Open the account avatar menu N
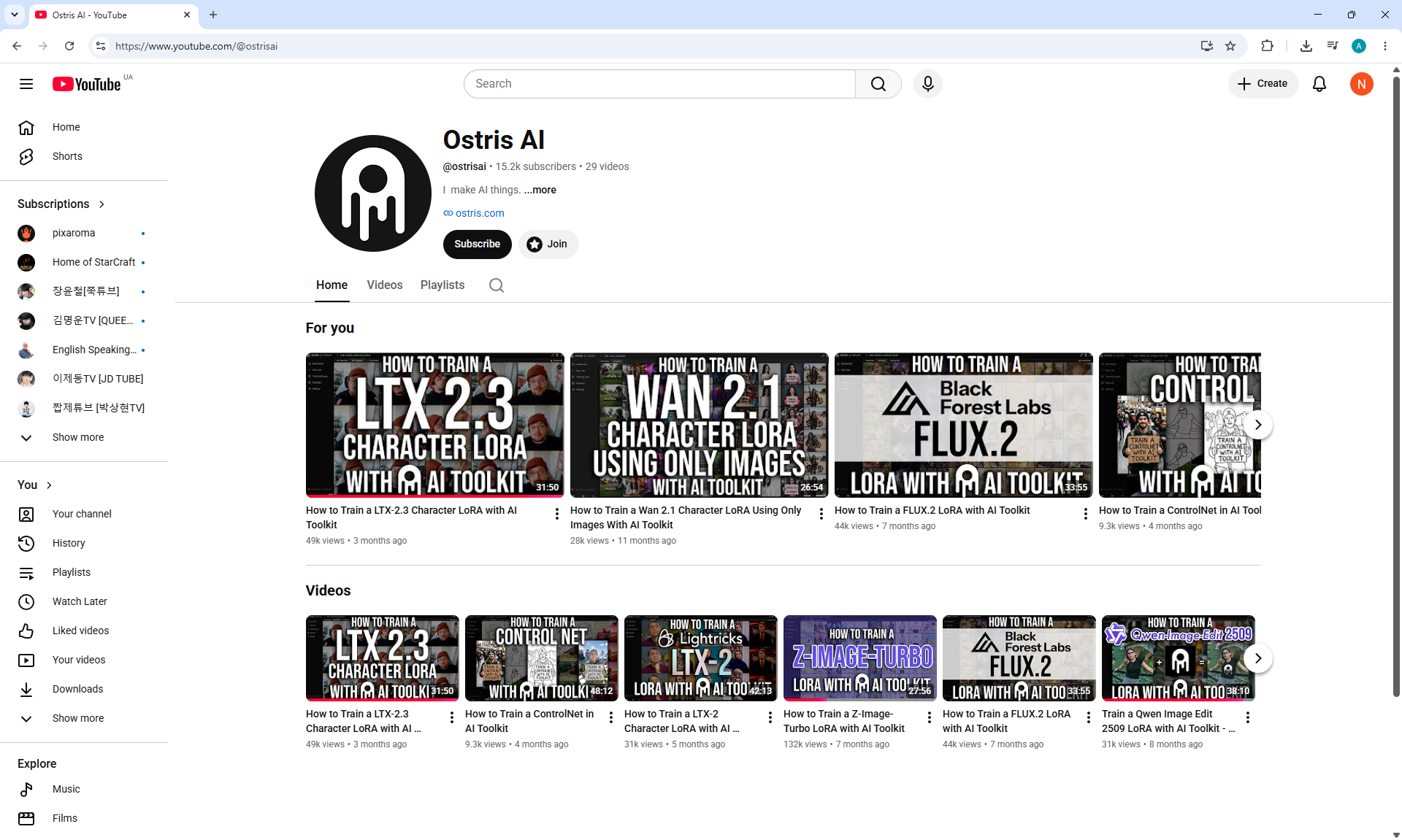This screenshot has height=840, width=1402. [x=1362, y=84]
